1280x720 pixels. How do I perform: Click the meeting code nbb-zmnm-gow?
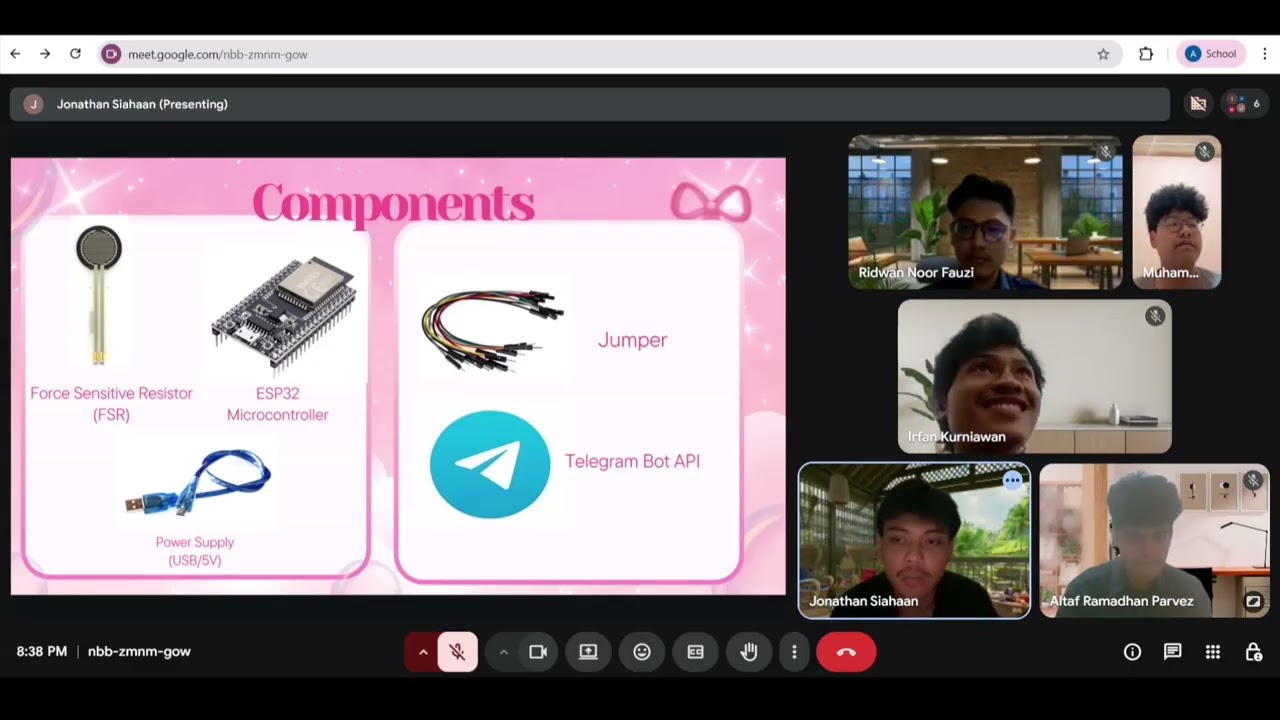[139, 651]
